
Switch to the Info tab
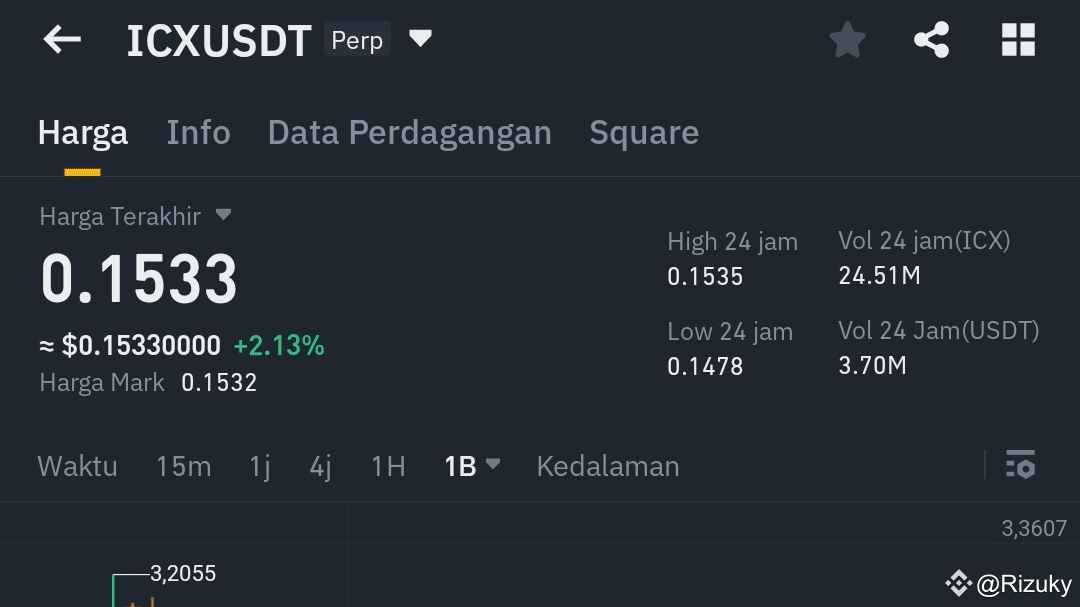198,133
